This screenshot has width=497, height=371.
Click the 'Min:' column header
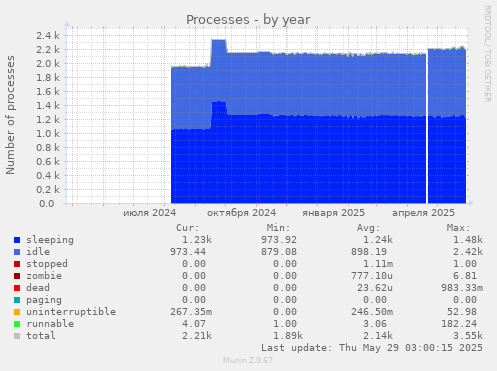tap(278, 228)
